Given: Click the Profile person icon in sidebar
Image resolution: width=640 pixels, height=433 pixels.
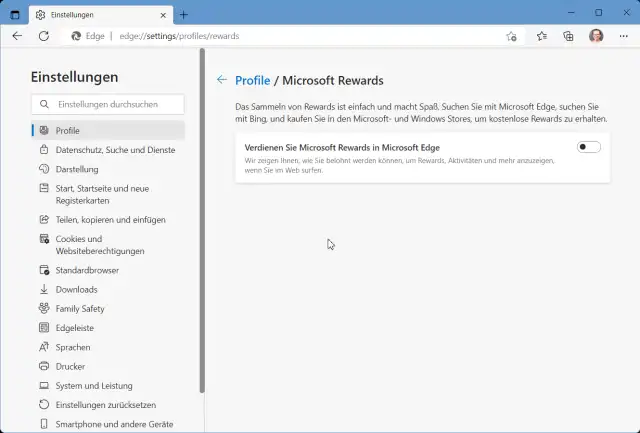Looking at the screenshot, I should [44, 131].
